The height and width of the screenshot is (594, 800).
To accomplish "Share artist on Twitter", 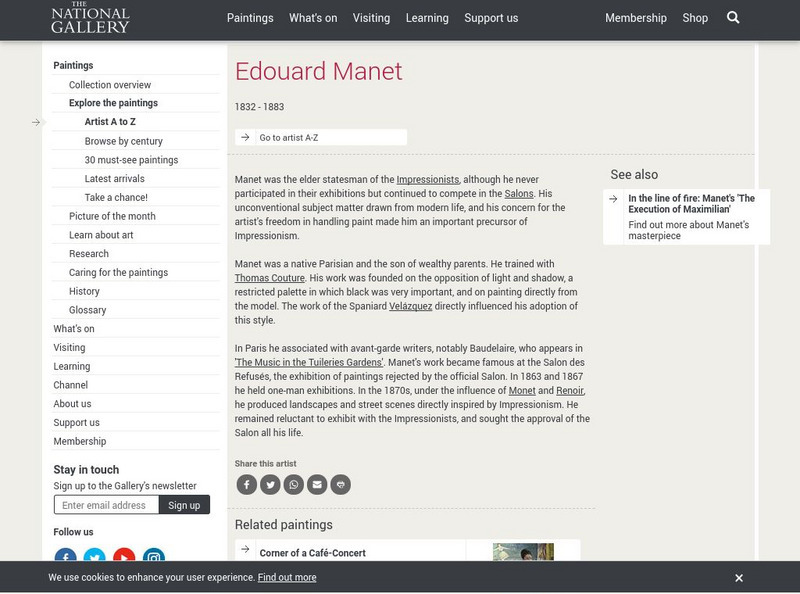I will coord(270,485).
